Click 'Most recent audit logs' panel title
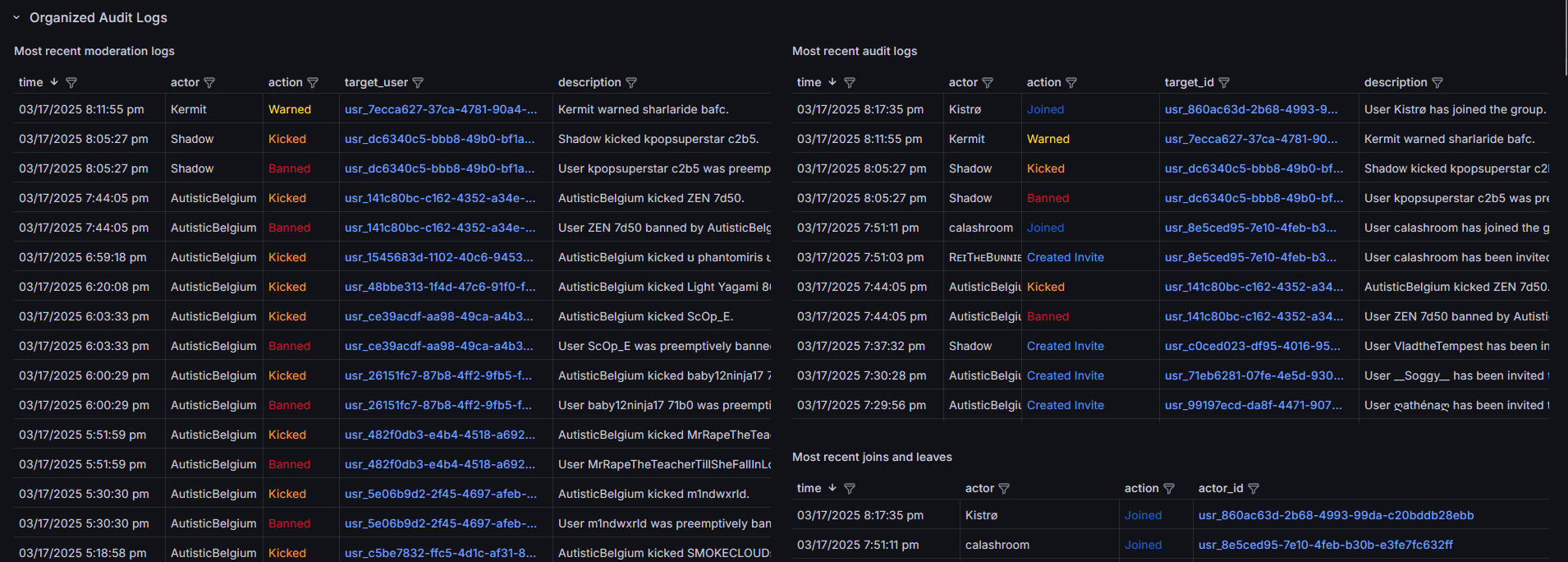The image size is (1568, 562). (855, 51)
